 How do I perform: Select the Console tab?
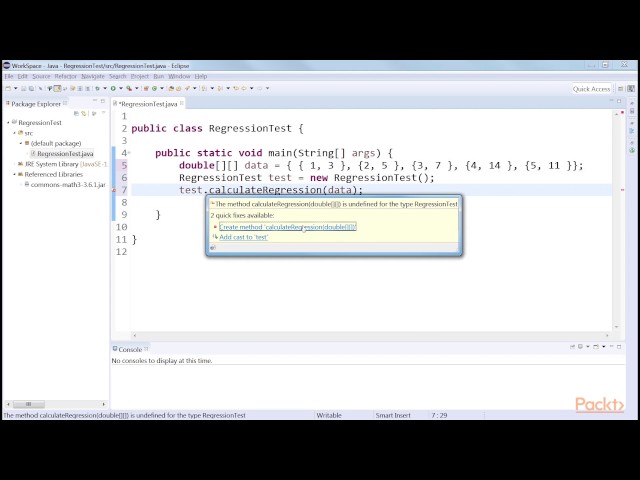tap(130, 349)
